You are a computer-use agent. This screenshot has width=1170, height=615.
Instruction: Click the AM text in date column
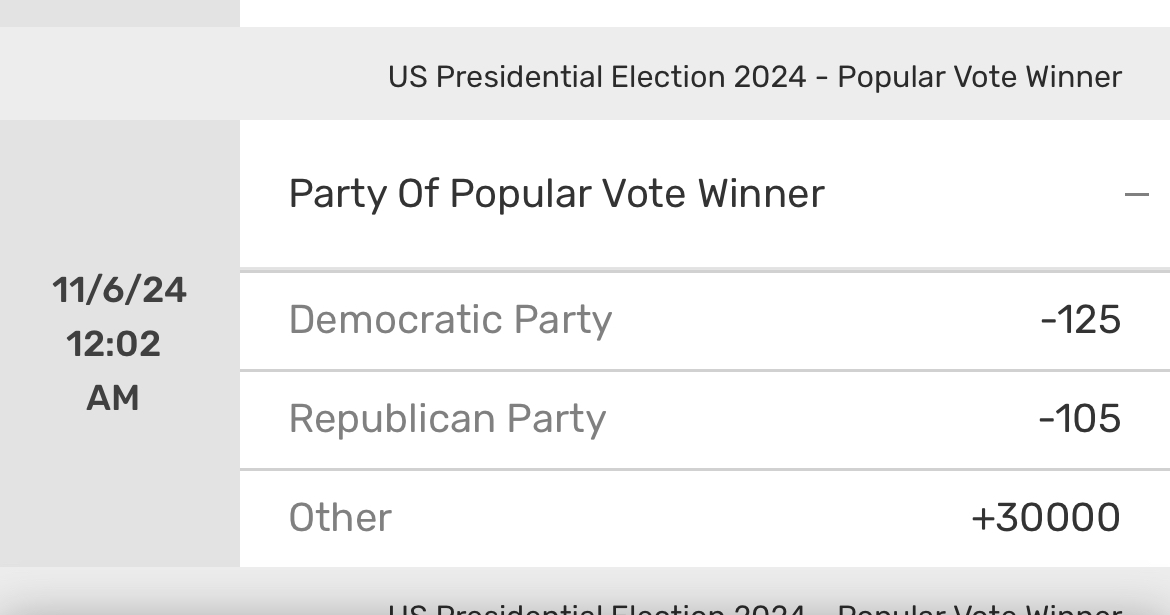tap(113, 398)
